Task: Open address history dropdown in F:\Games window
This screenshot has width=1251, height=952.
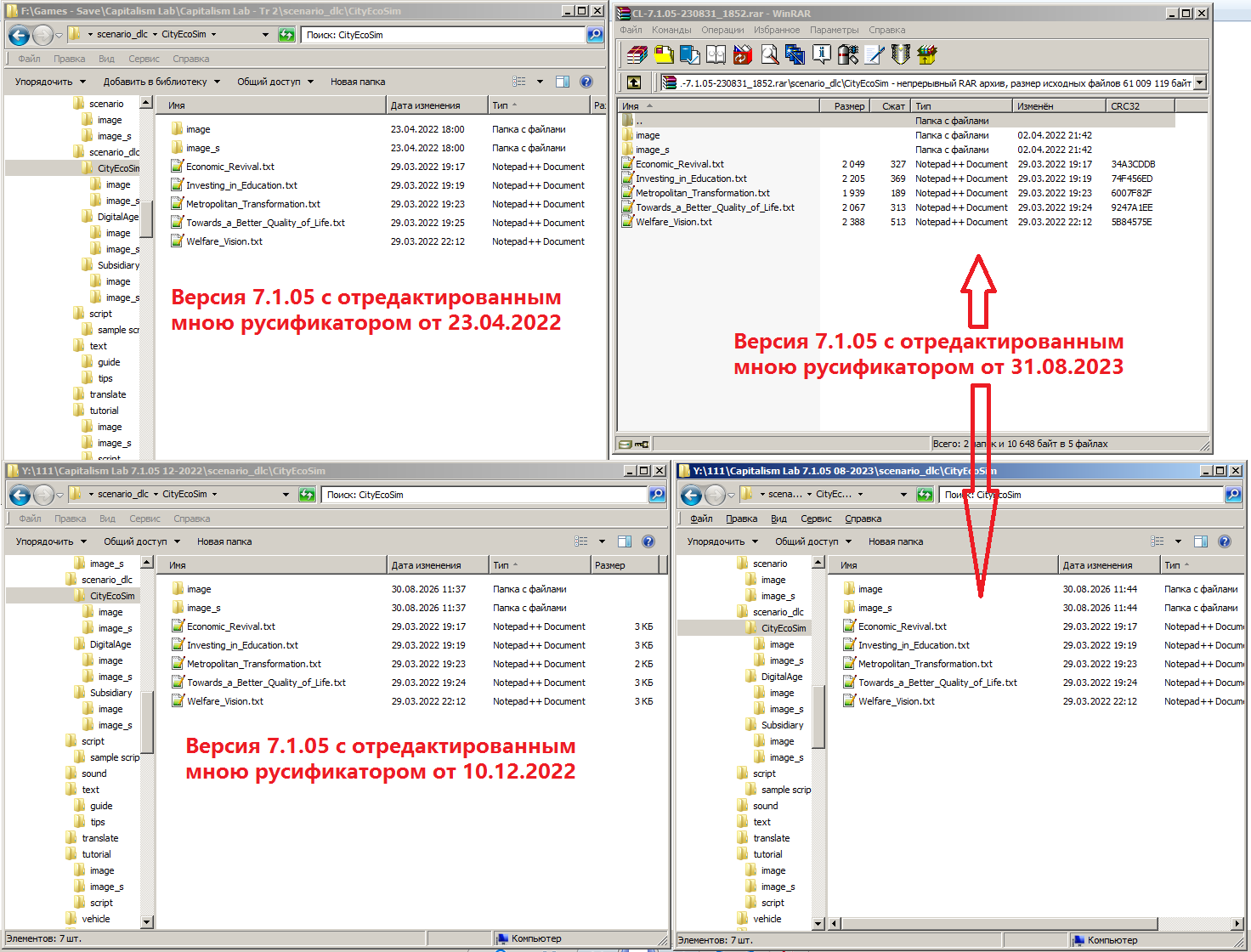Action: [x=265, y=35]
